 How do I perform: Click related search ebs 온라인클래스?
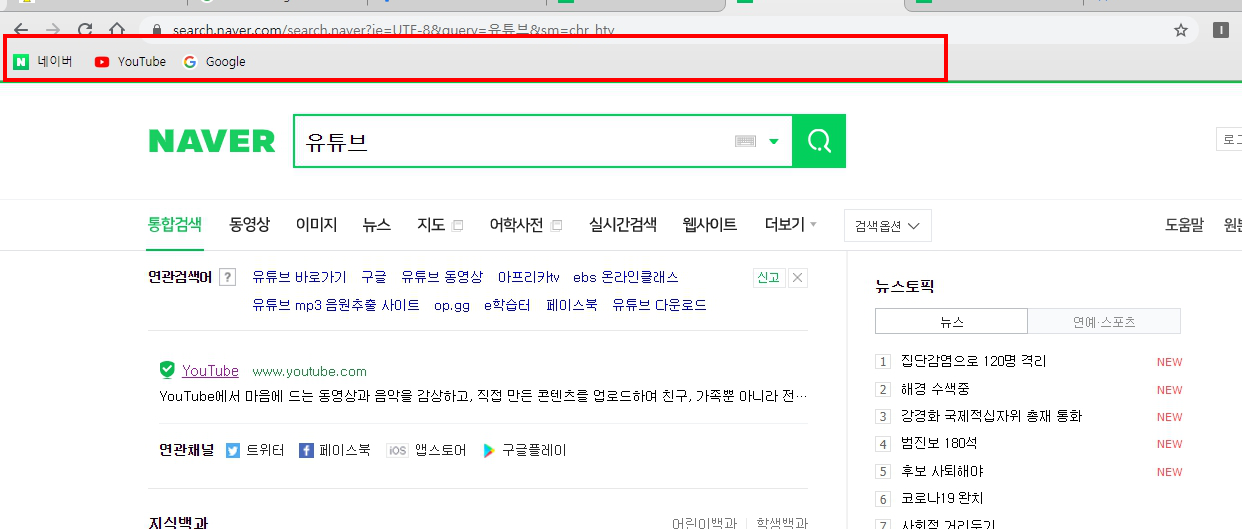pyautogui.click(x=626, y=277)
